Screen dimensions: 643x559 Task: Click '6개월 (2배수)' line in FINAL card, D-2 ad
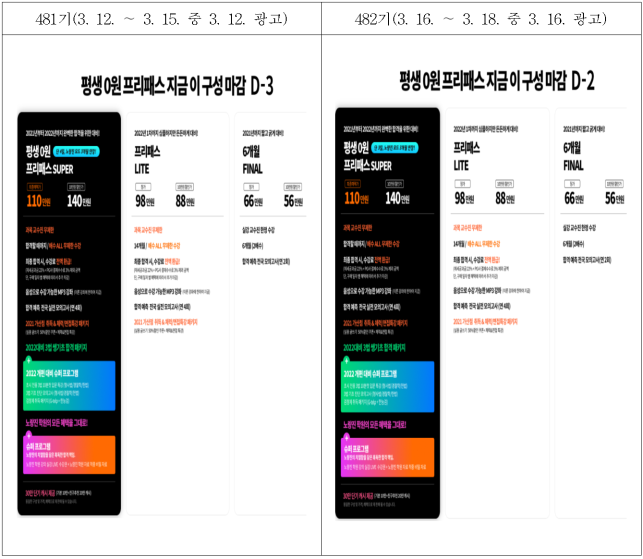(573, 244)
